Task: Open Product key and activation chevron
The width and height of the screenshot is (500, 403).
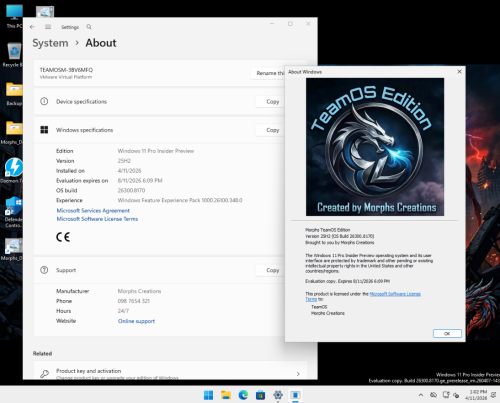Action: 298,374
